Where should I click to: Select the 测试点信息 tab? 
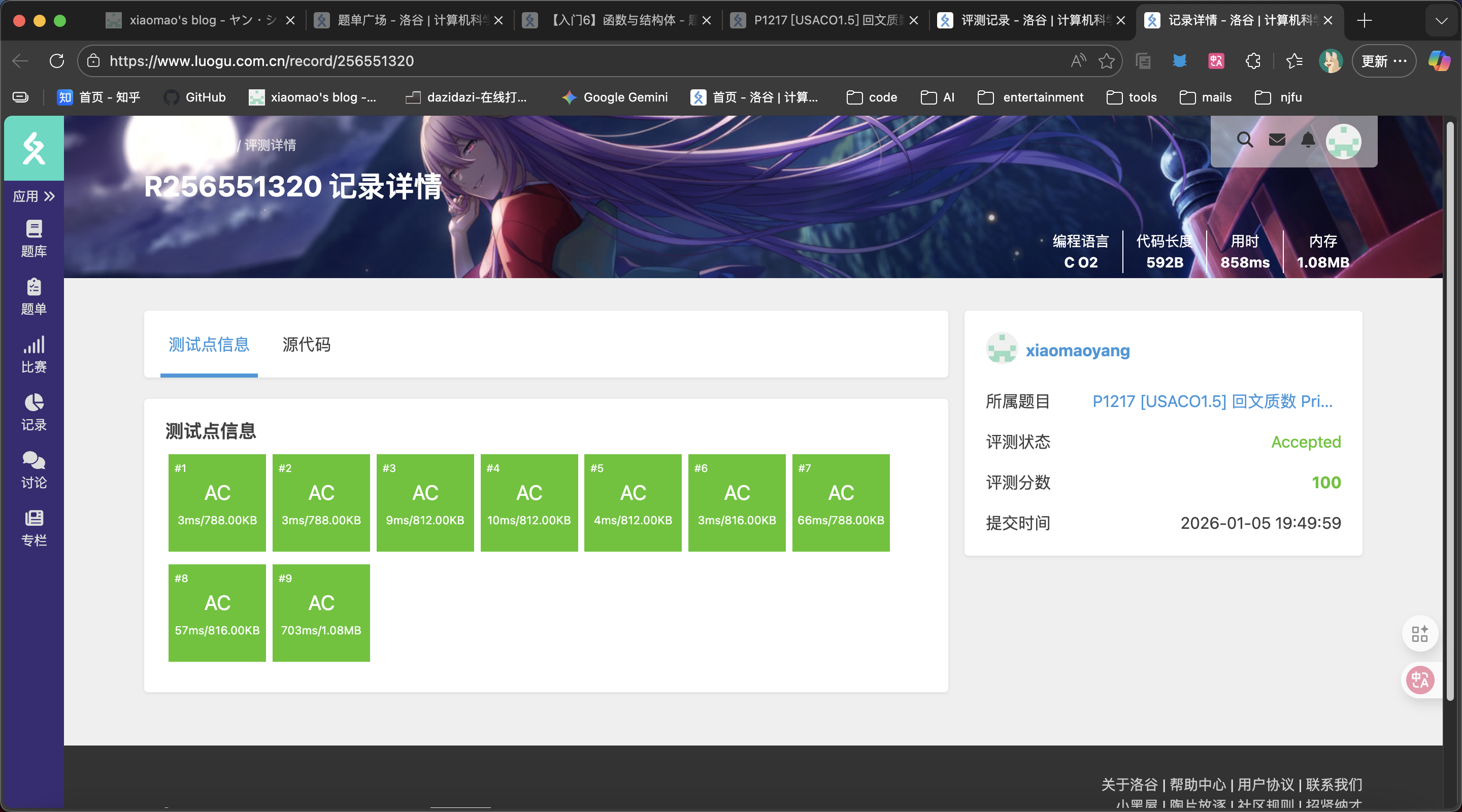click(209, 345)
